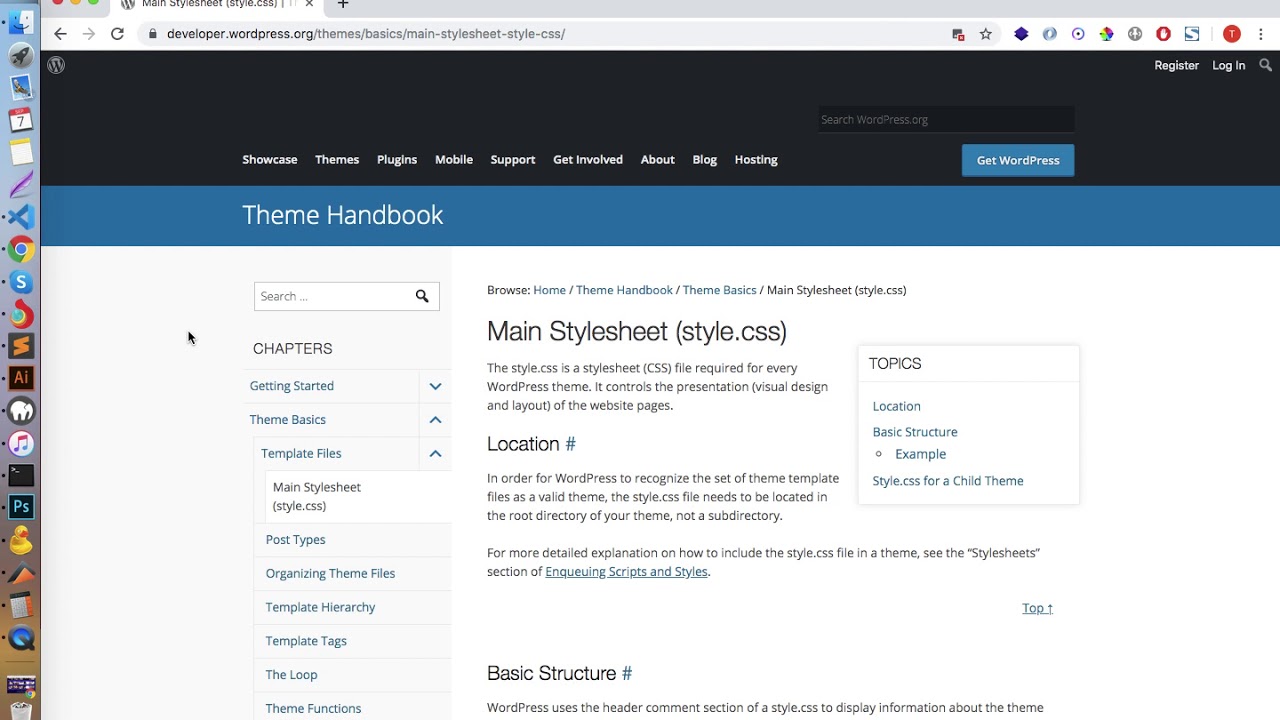This screenshot has height=720, width=1280.
Task: Collapse the Theme Basics chapter
Action: point(435,420)
